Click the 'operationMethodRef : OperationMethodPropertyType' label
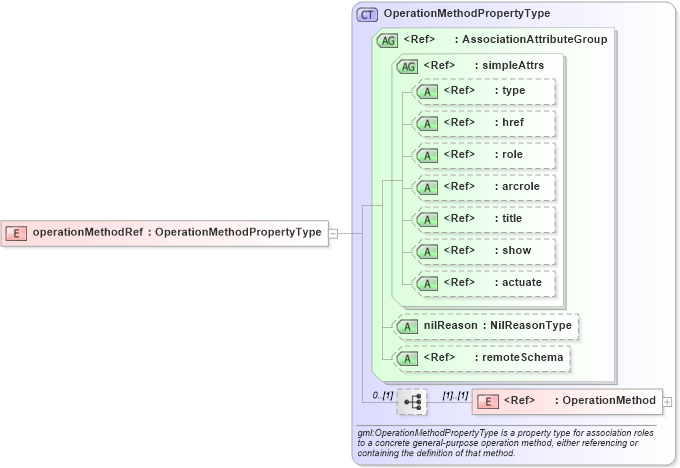 pyautogui.click(x=177, y=232)
